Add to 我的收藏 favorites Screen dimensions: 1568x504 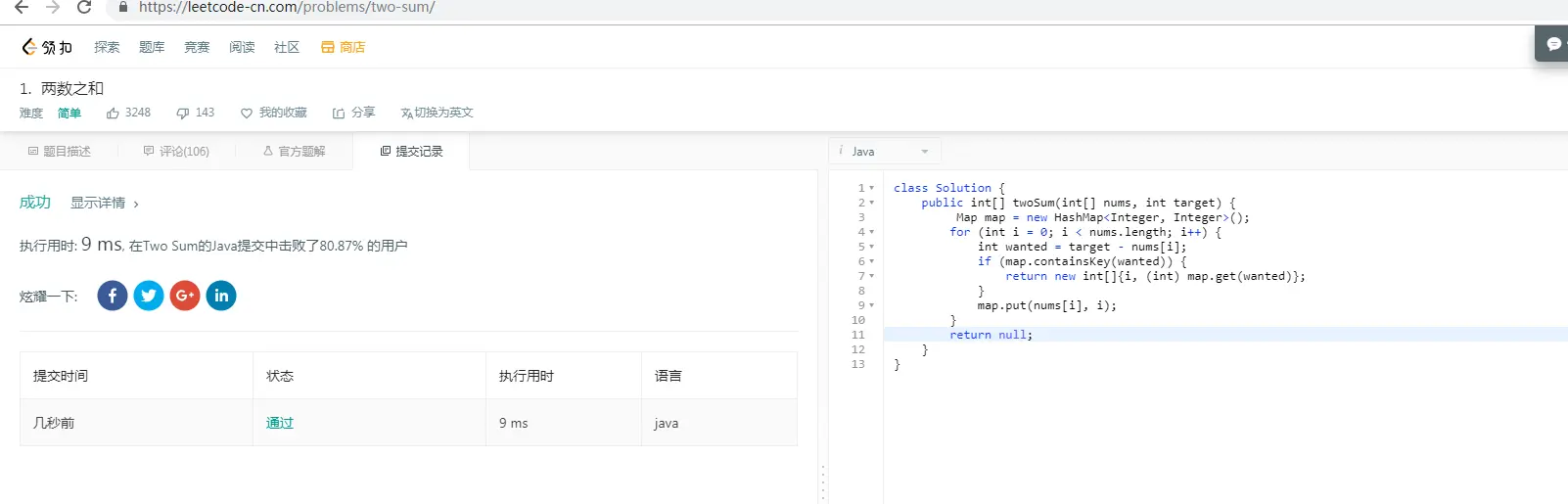pos(274,114)
